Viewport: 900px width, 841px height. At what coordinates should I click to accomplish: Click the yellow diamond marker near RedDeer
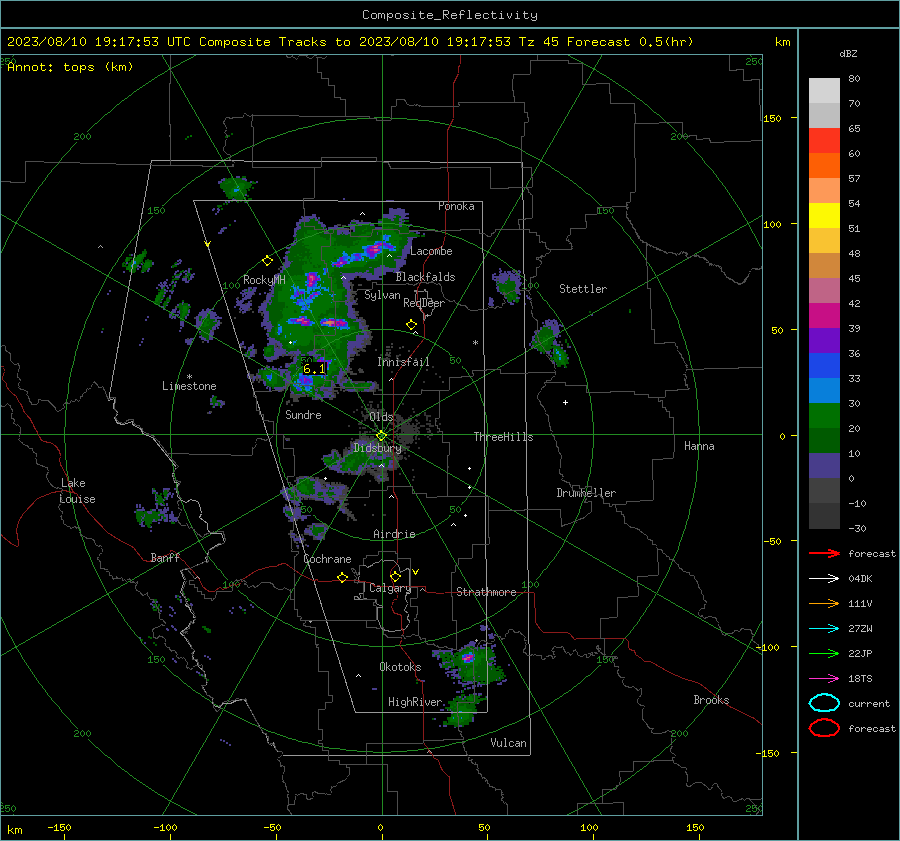coord(411,325)
